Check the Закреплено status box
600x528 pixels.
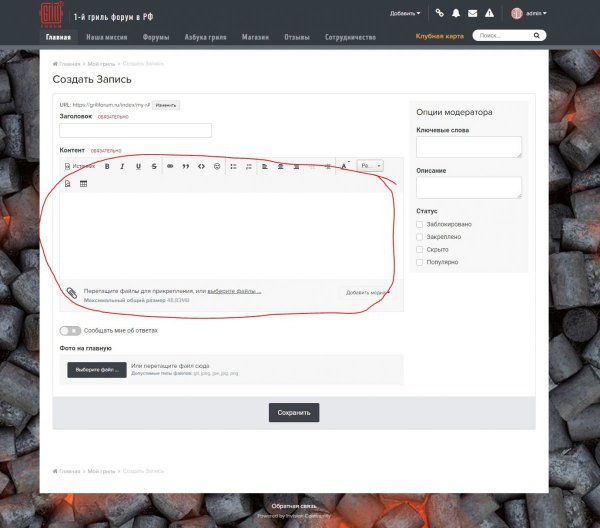pos(421,237)
